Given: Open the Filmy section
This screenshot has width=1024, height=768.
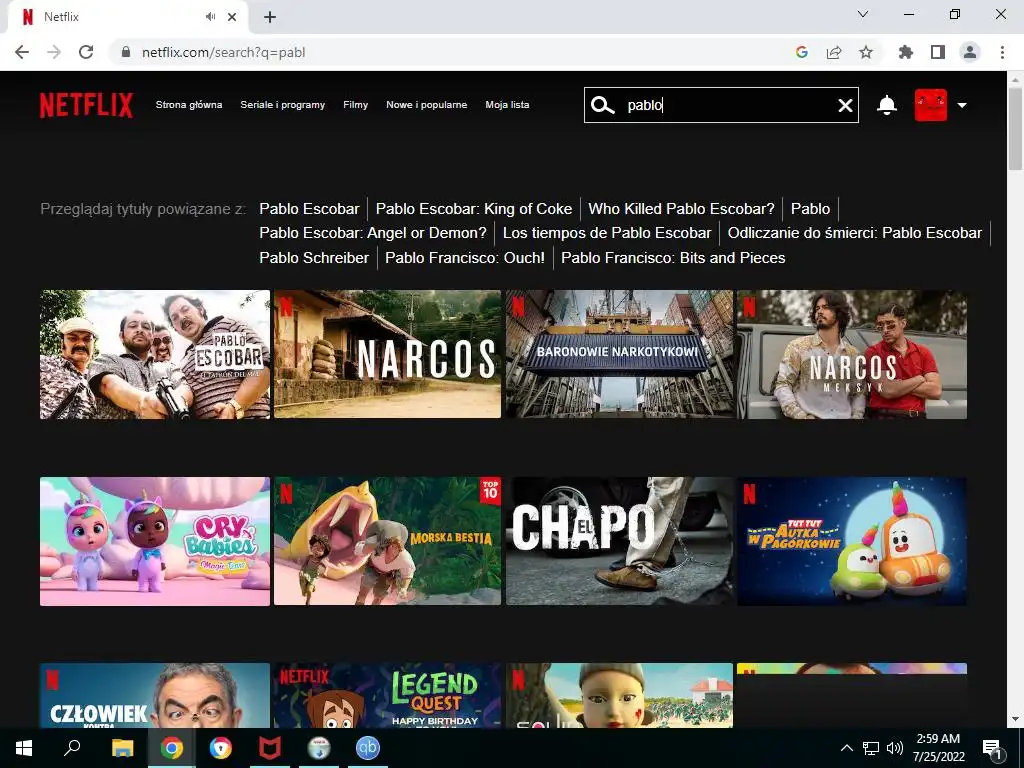Looking at the screenshot, I should [356, 104].
